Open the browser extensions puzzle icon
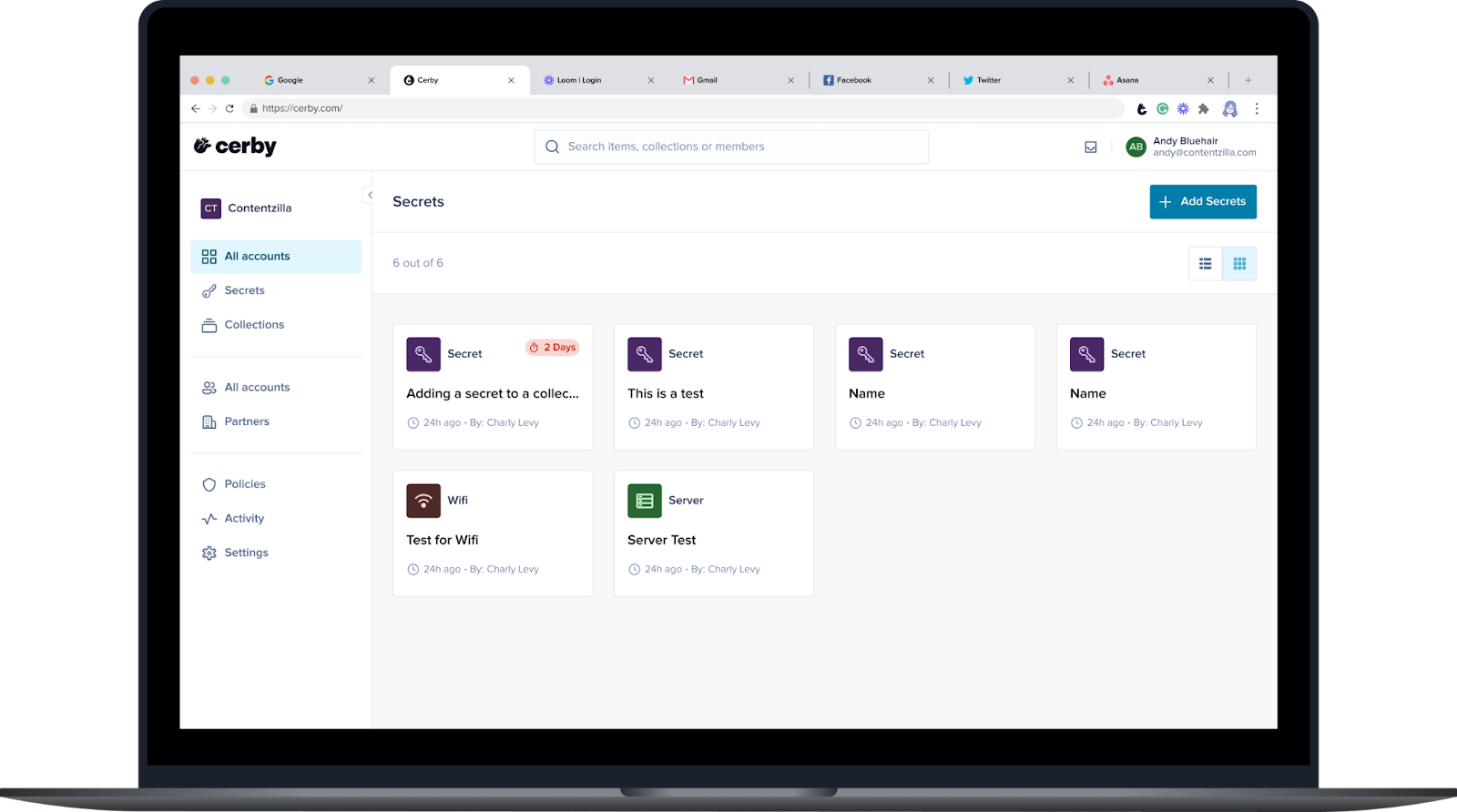The width and height of the screenshot is (1457, 812). point(1204,108)
